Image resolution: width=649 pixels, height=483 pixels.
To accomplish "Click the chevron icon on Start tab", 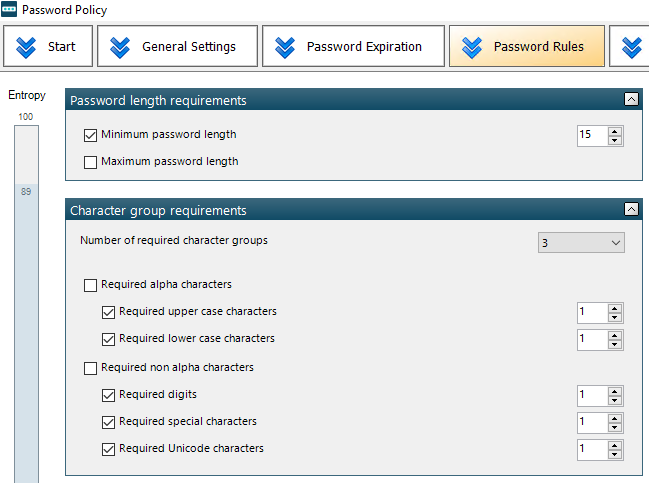I will pyautogui.click(x=26, y=47).
